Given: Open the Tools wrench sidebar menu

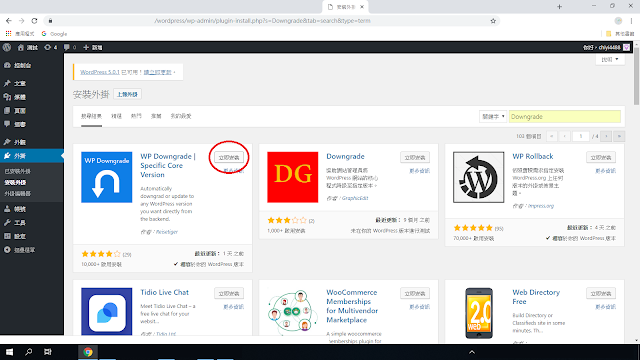Looking at the screenshot, I should point(32,222).
